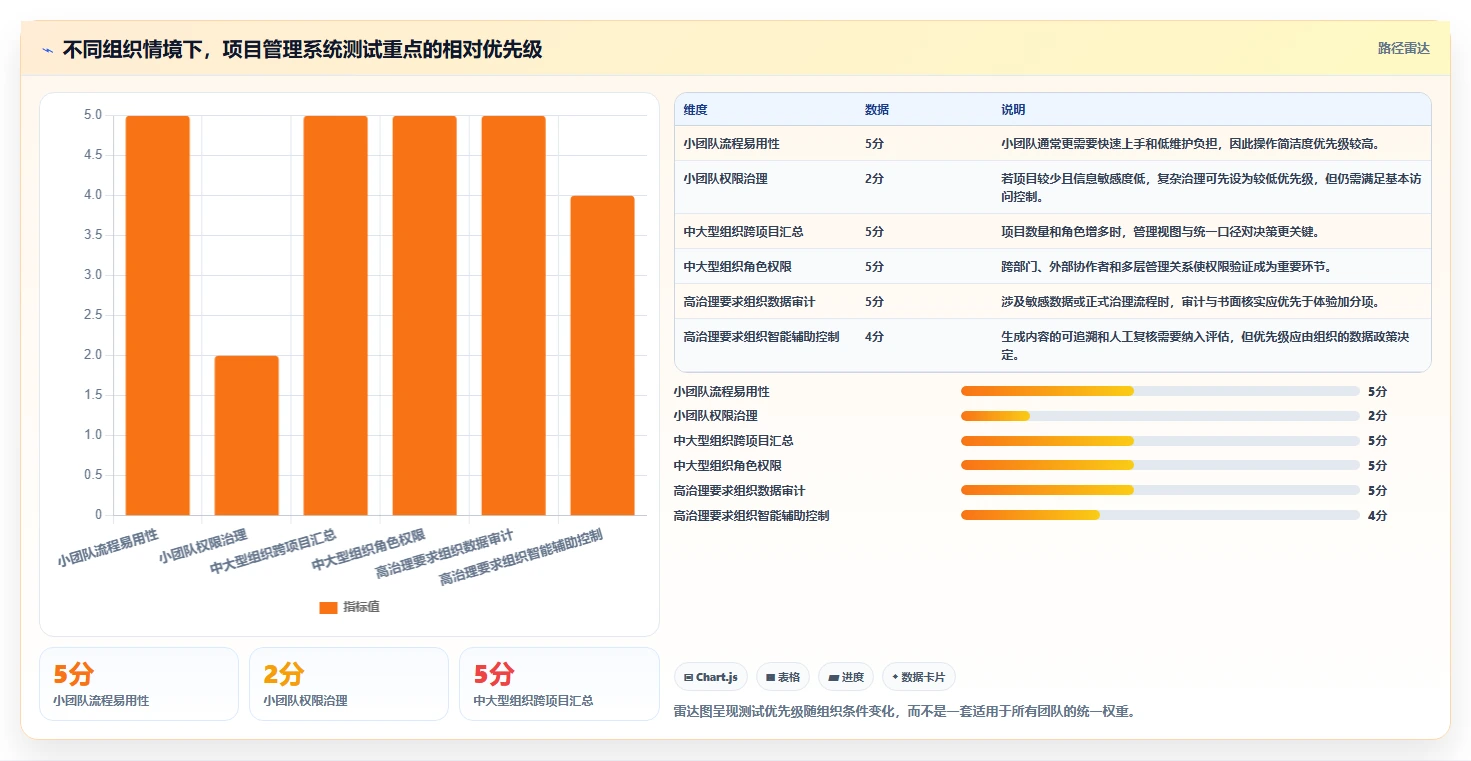Click the 2分 label ending the 小团队权限治理 progress bar
Image resolution: width=1471 pixels, height=761 pixels.
1377,416
